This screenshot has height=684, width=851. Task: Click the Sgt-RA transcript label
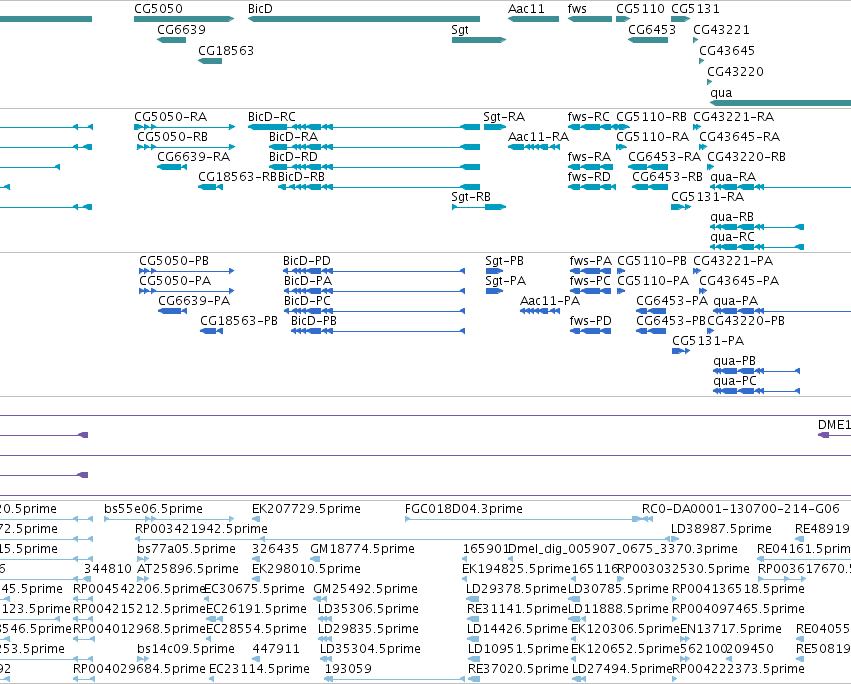[504, 117]
